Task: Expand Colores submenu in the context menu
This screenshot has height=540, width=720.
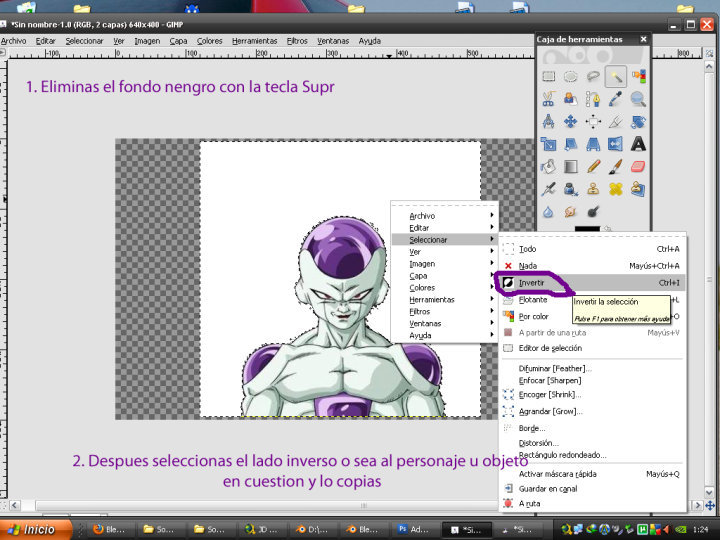Action: tap(444, 287)
